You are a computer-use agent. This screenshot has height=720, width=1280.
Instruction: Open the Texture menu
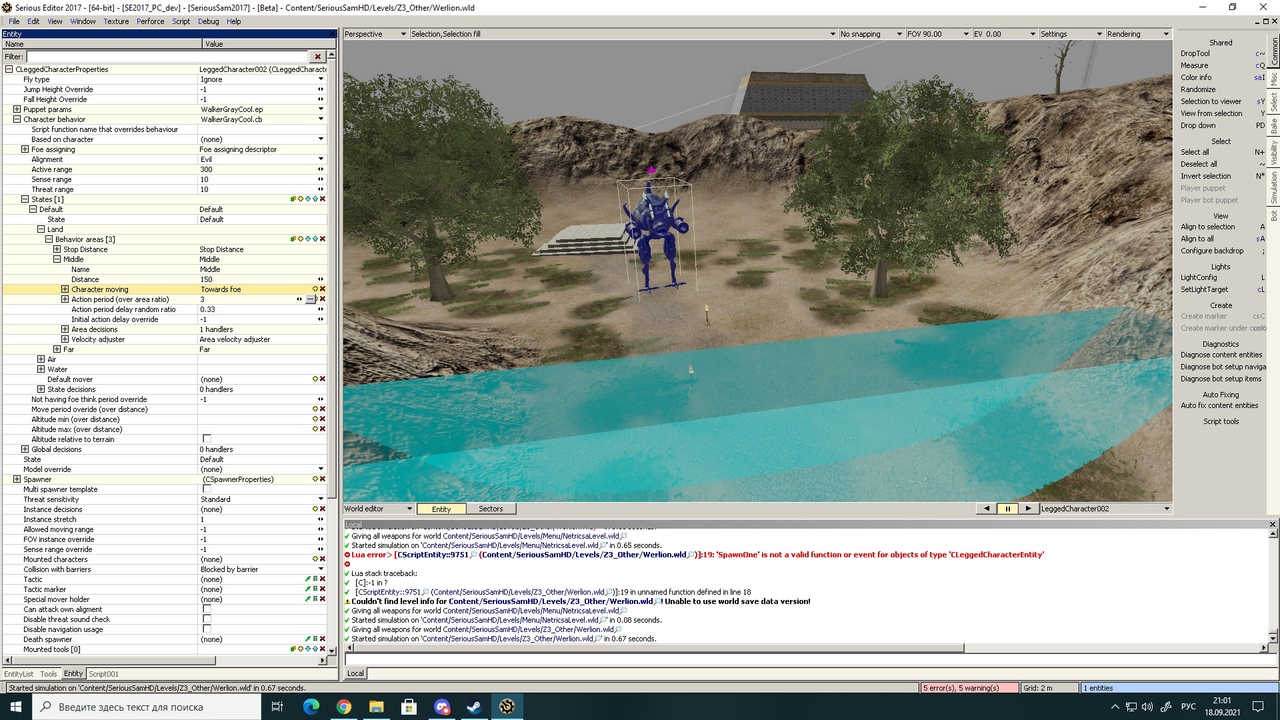point(116,21)
